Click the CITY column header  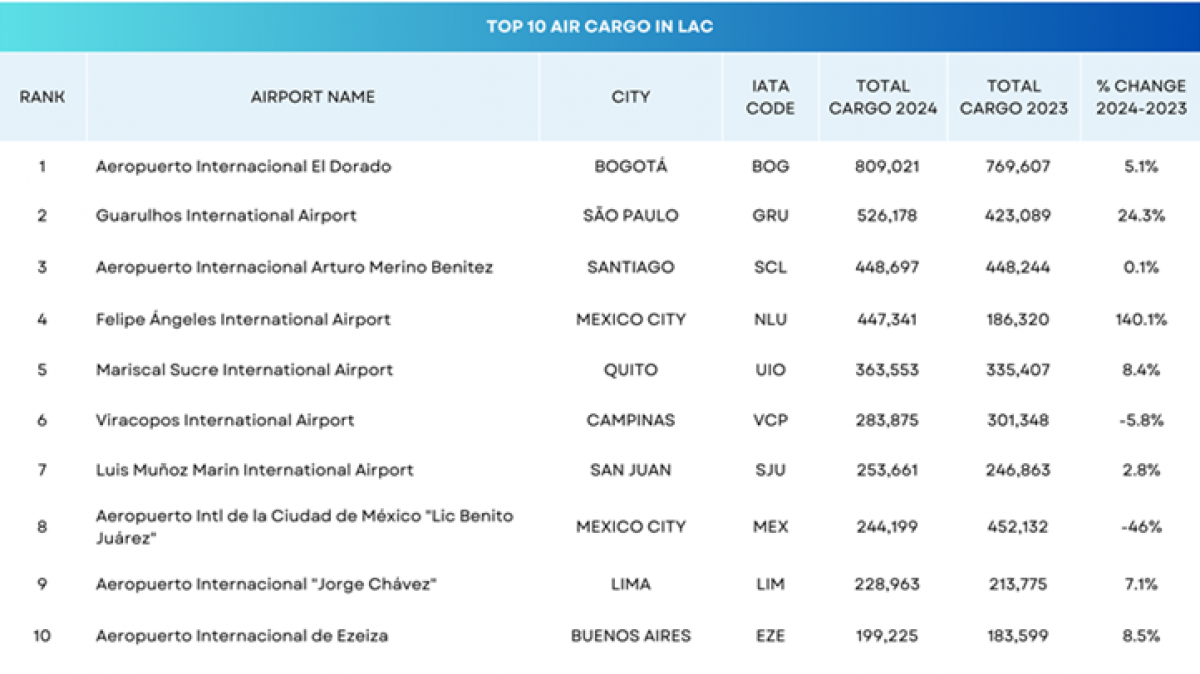point(630,97)
